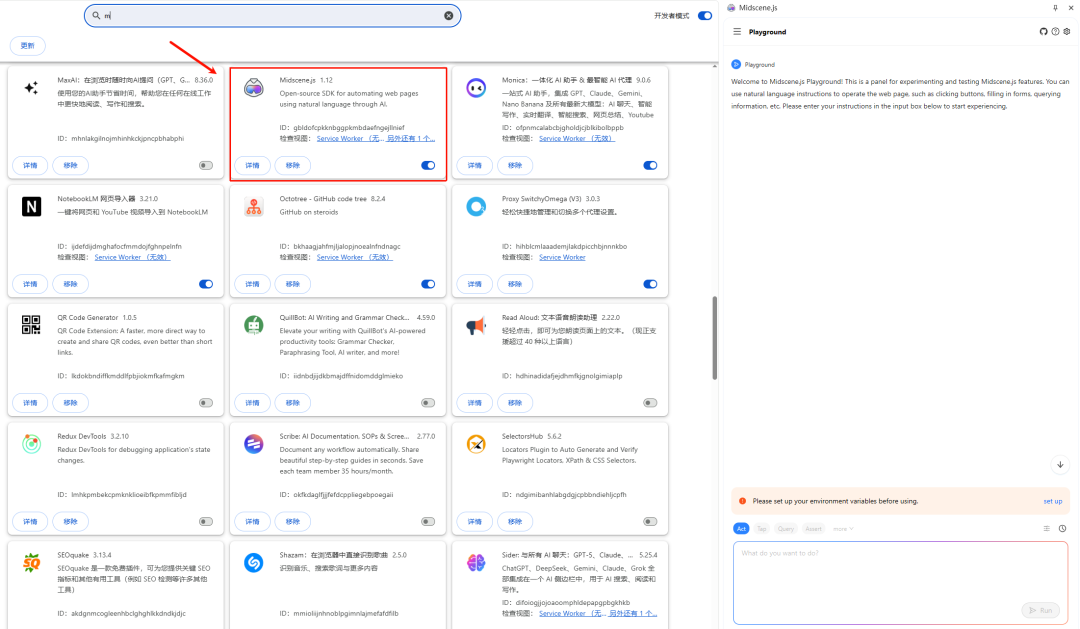This screenshot has width=1080, height=629.
Task: Click the Redux DevTools icon
Action: point(31,444)
